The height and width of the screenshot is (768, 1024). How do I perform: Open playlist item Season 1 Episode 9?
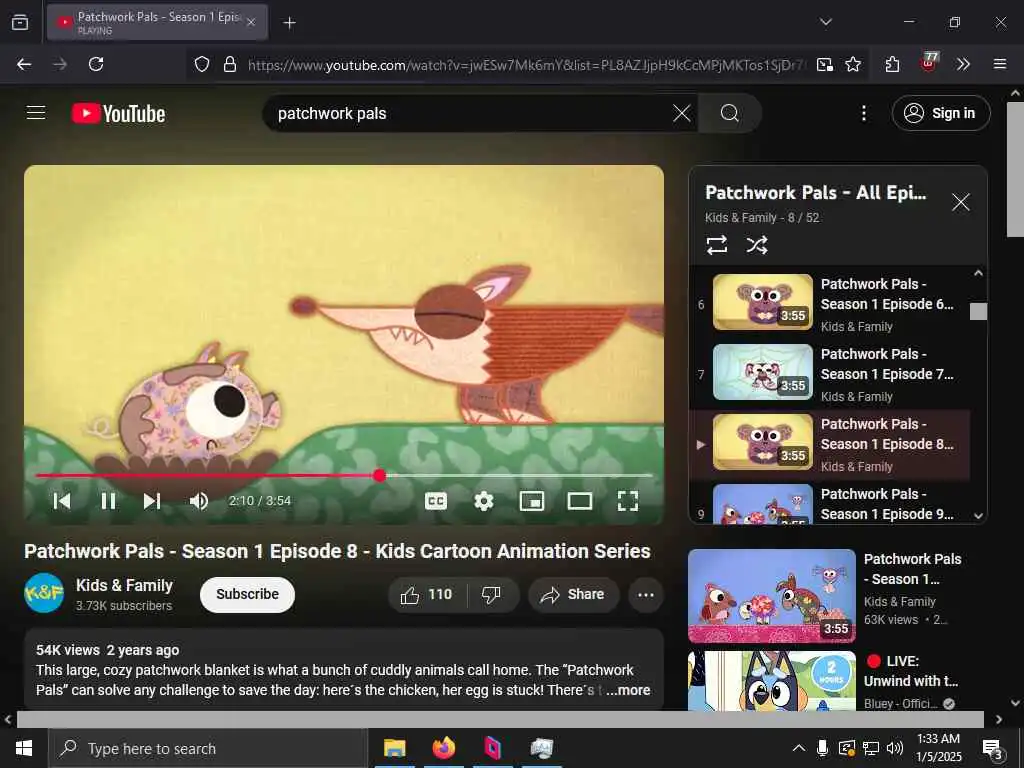tap(830, 504)
